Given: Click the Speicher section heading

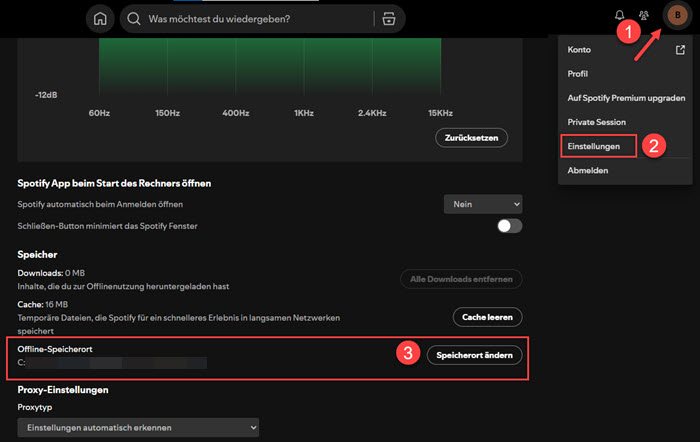Looking at the screenshot, I should coord(38,254).
